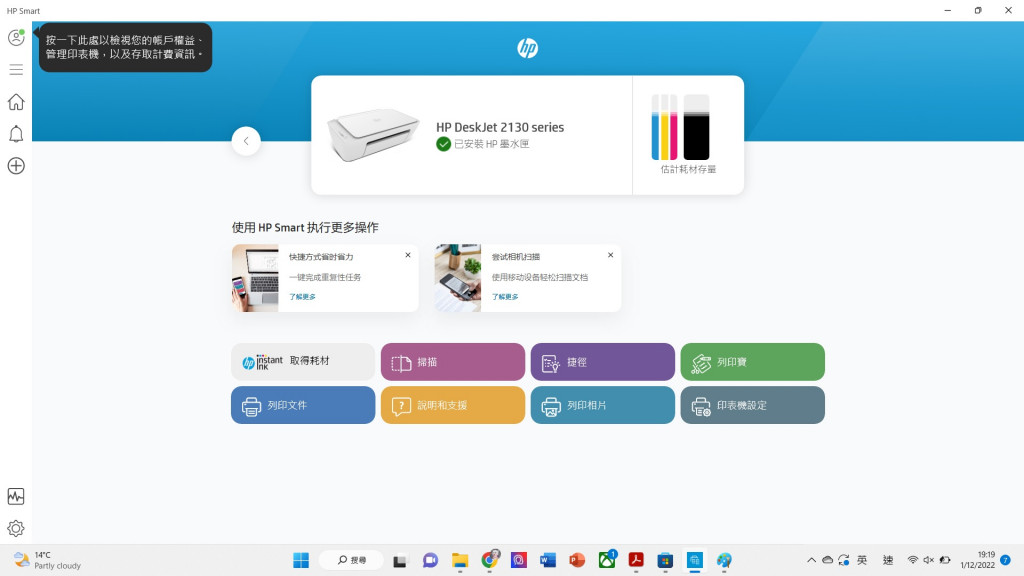
Task: Click the HP Smart taskbar icon
Action: [x=694, y=560]
